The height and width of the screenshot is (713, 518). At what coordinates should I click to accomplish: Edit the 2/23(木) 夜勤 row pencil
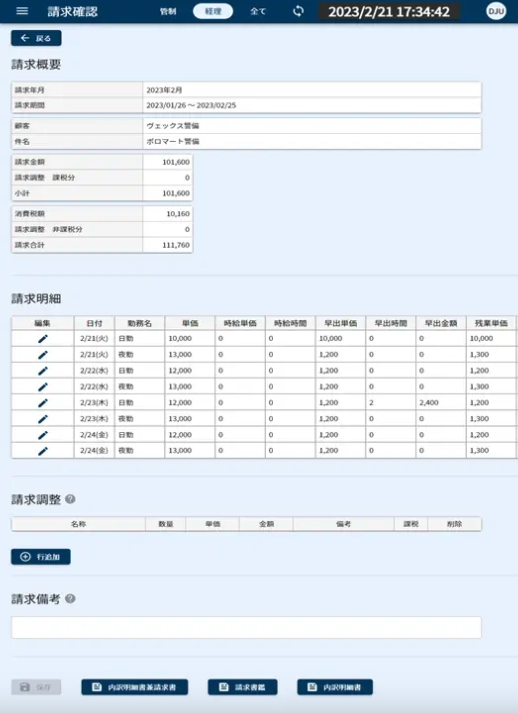point(43,419)
